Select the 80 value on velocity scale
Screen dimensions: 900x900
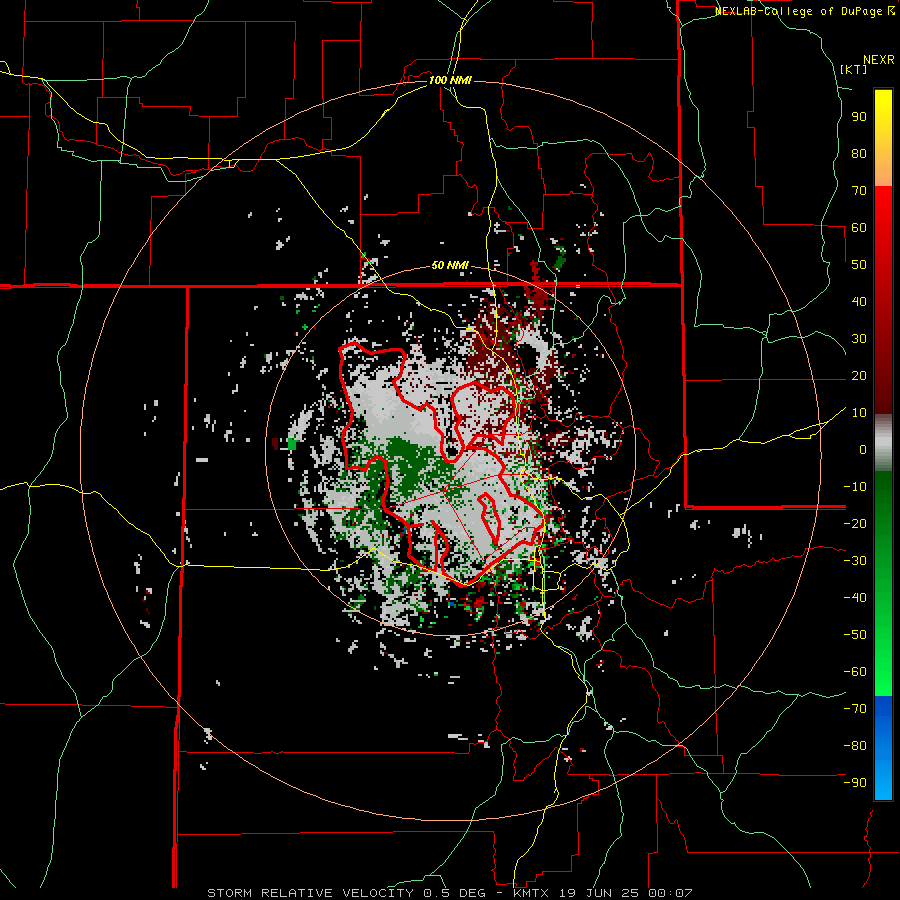pos(859,154)
